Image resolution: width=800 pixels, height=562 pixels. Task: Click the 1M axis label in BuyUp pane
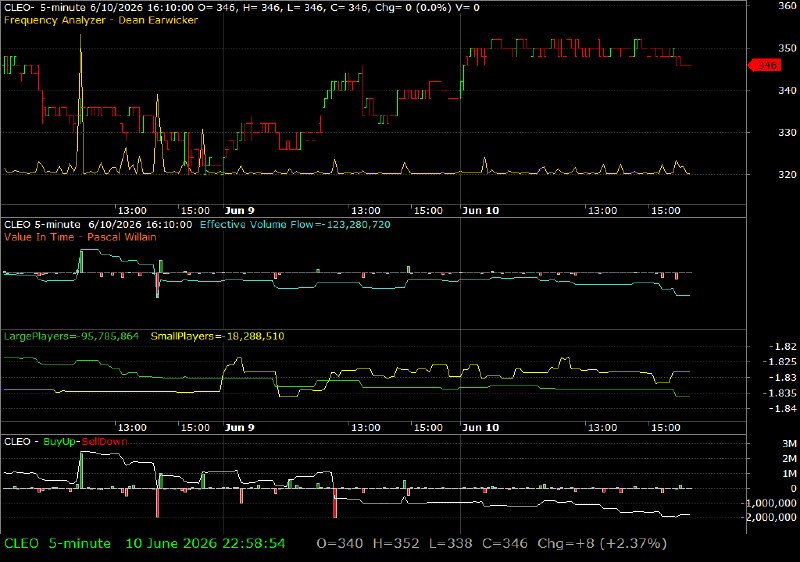click(x=790, y=474)
